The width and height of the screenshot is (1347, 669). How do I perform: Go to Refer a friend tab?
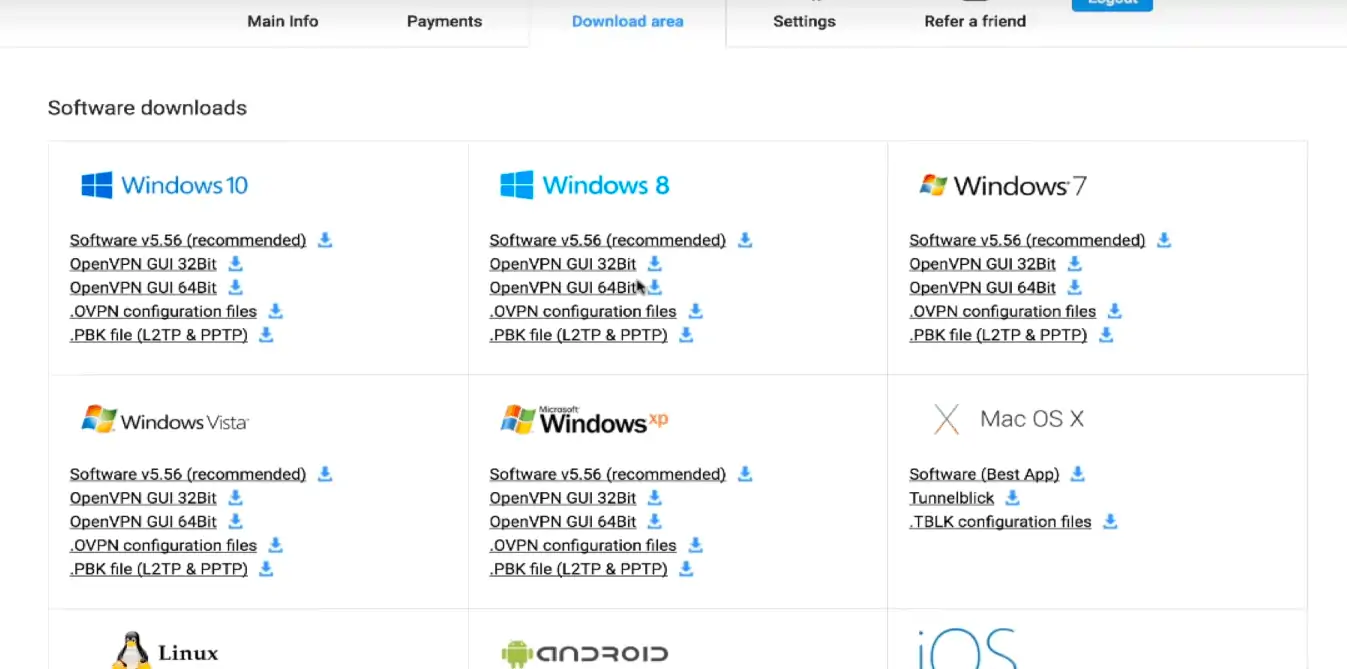[x=975, y=21]
